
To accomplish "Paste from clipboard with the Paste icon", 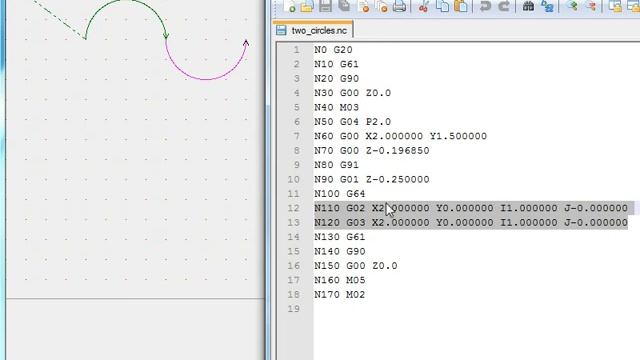I will coord(461,6).
